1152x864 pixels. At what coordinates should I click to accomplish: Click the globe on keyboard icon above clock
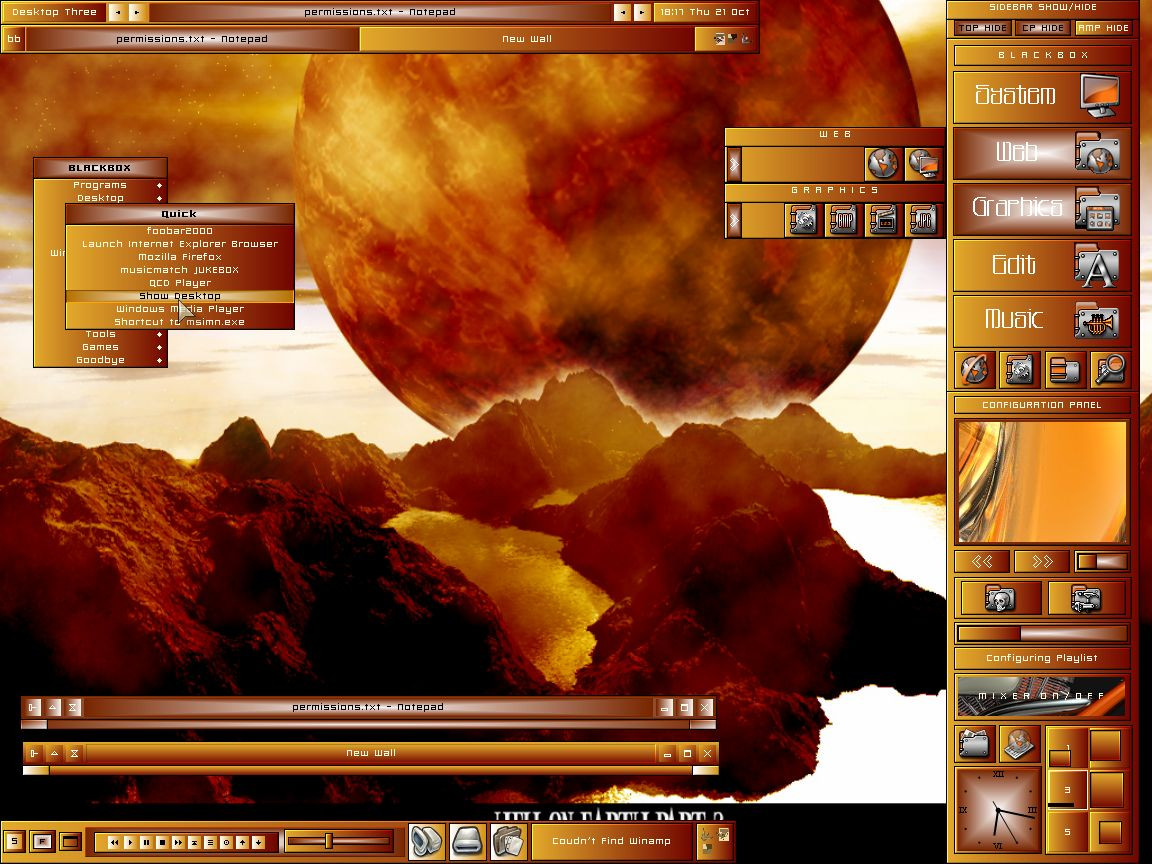click(x=1019, y=744)
